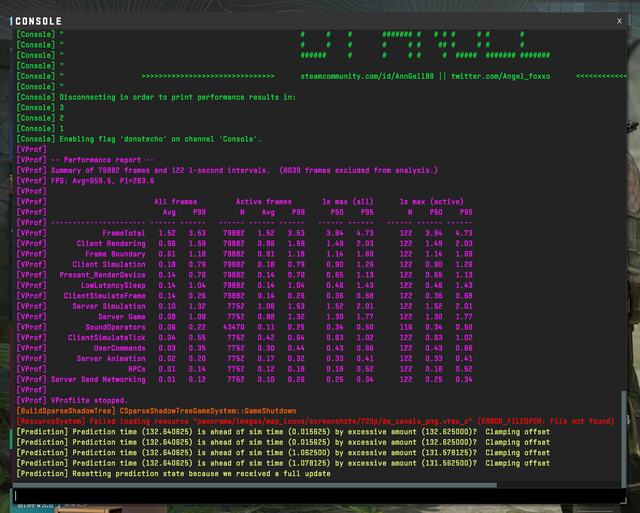This screenshot has height=513, width=640.
Task: Click the red 'Failed loading resource' error line
Action: [315, 421]
